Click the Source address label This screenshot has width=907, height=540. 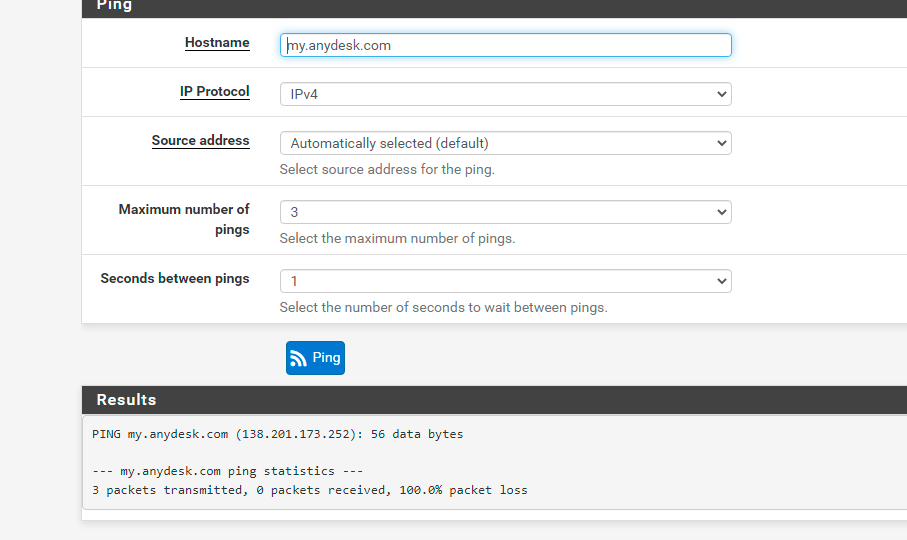point(200,140)
